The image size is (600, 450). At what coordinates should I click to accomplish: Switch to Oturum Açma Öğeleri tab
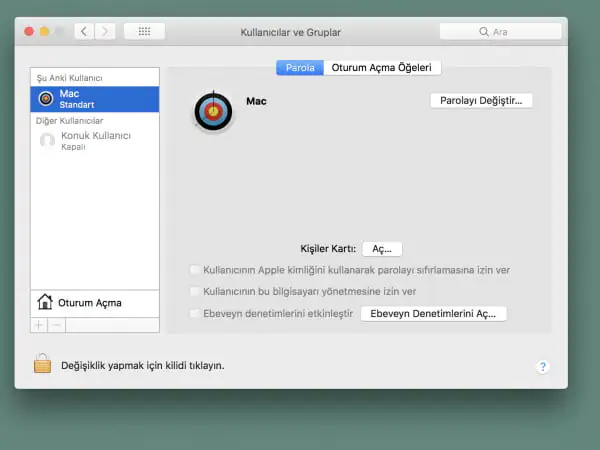coord(382,68)
